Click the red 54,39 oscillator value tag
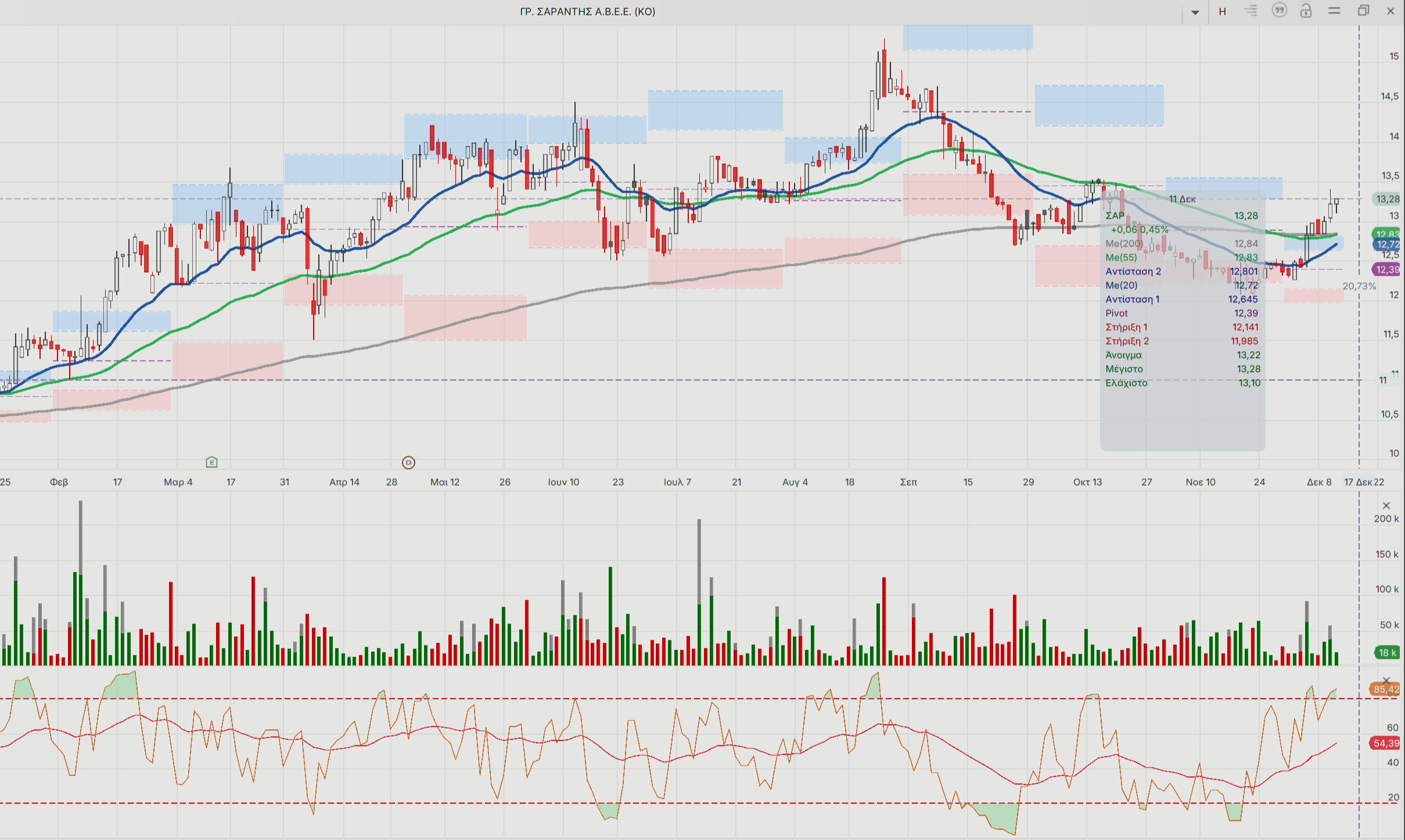 pyautogui.click(x=1386, y=744)
